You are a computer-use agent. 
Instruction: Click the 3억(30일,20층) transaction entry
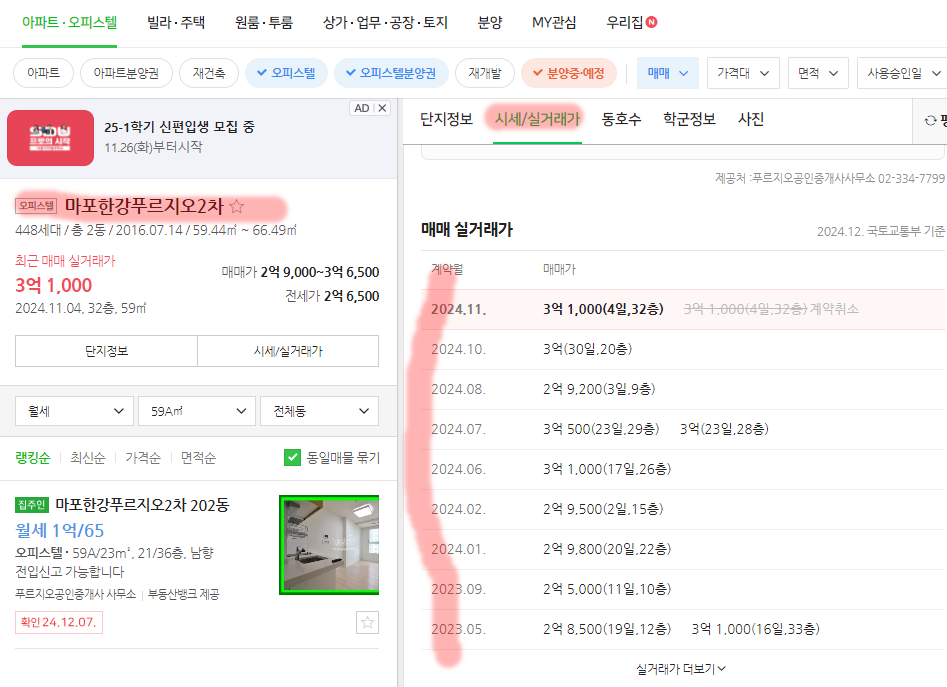pos(587,349)
